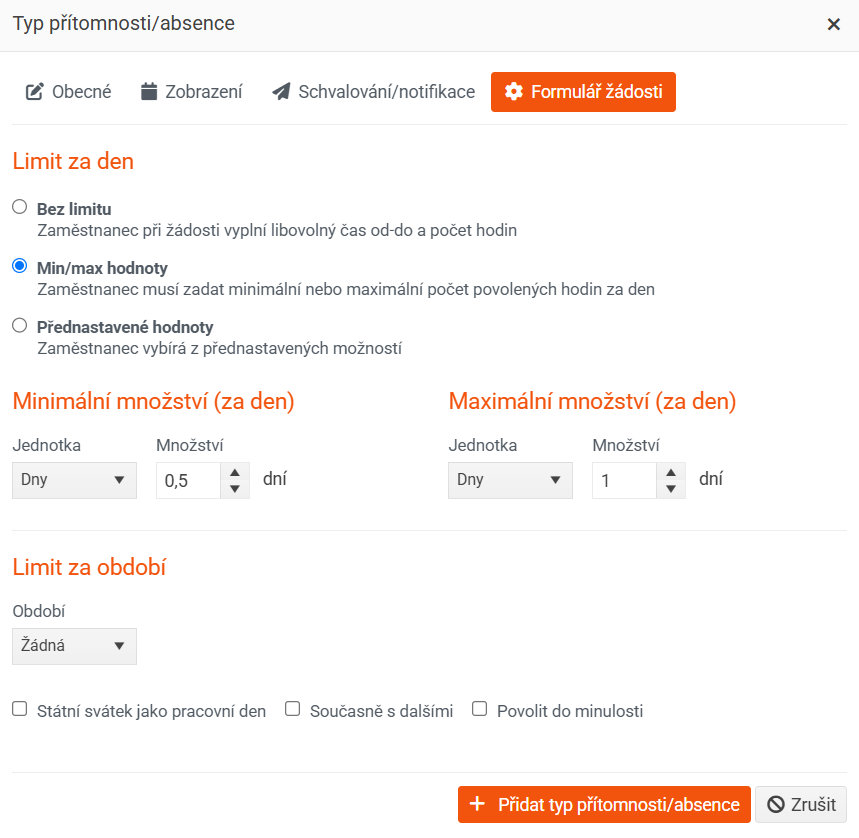This screenshot has width=859, height=838.
Task: Click the calendar icon beside Zobrazení
Action: pos(150,92)
